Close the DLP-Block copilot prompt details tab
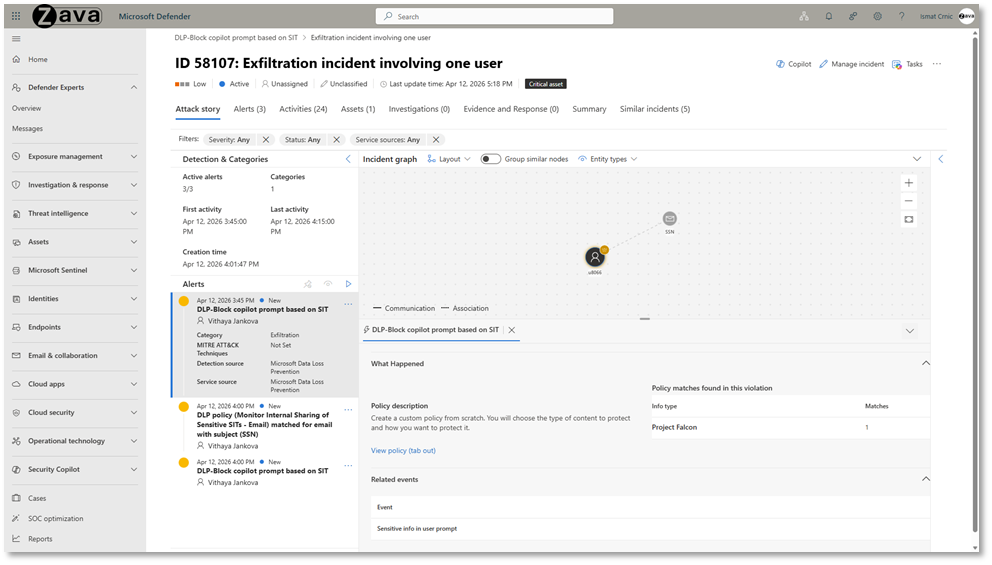Screen dimensions: 992x565 coord(512,330)
